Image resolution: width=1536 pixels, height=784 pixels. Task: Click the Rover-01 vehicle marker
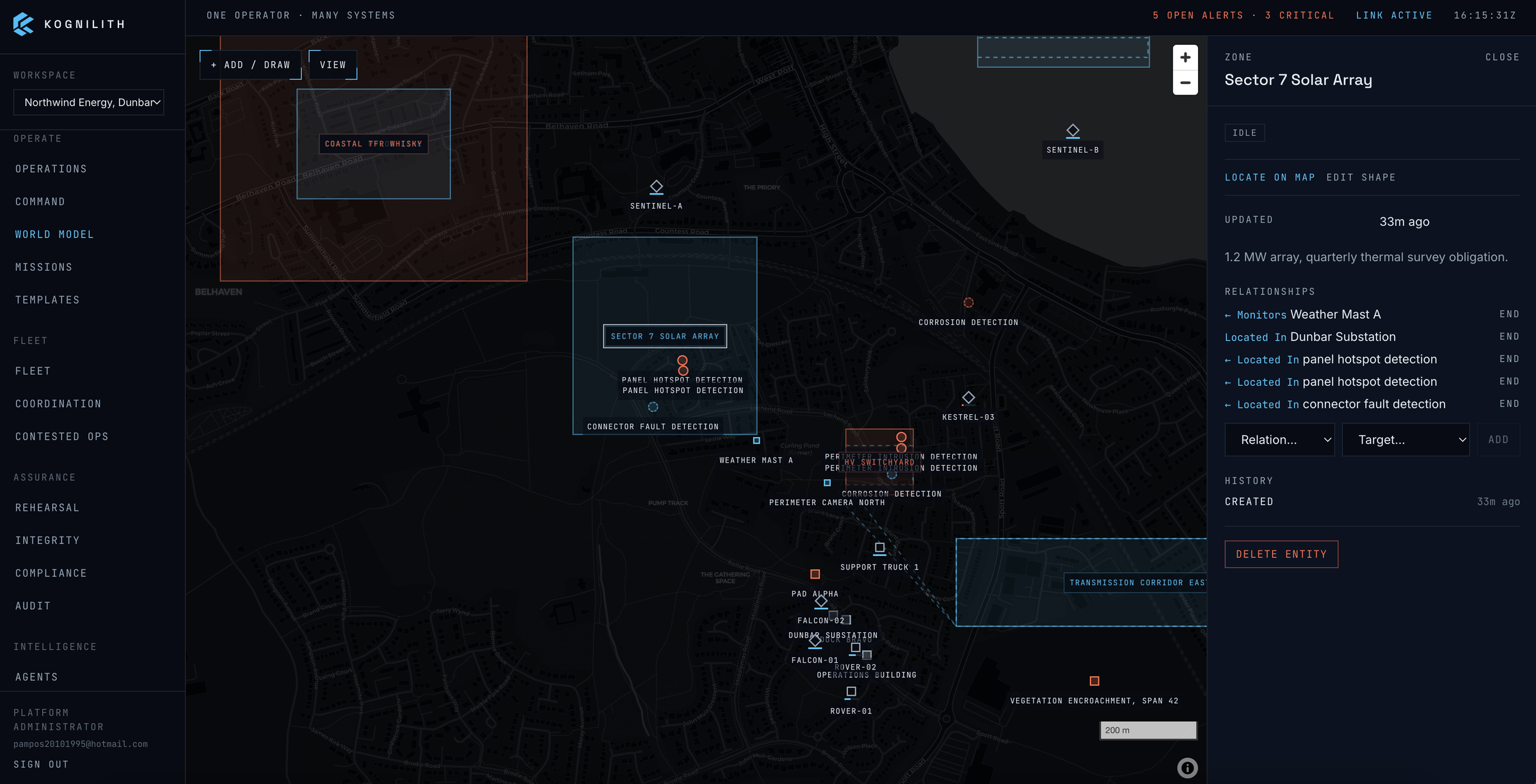[851, 692]
